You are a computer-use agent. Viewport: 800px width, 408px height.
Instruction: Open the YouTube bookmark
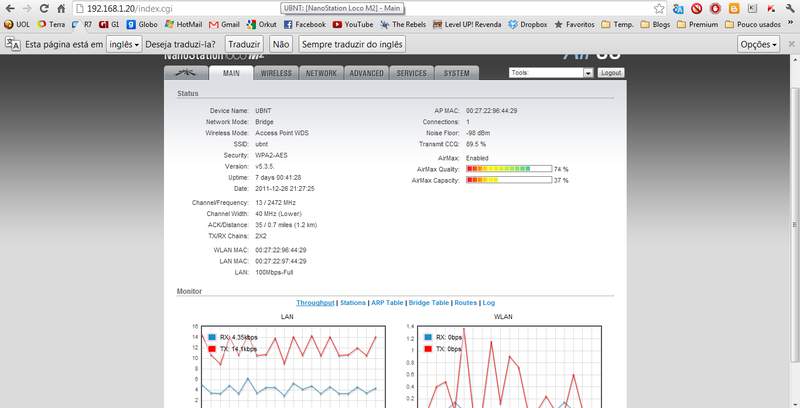[353, 24]
